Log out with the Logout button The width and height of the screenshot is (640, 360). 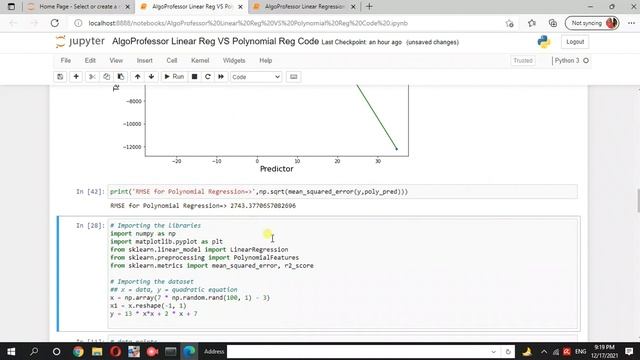pos(575,42)
